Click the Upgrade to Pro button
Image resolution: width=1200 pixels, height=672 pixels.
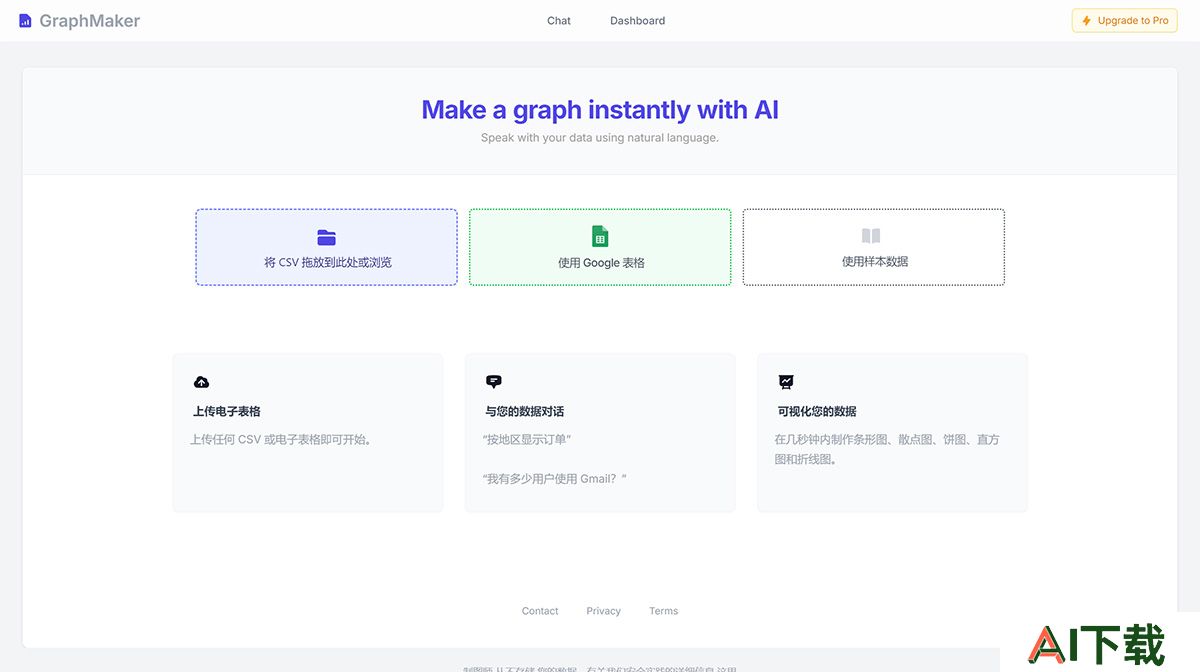1124,21
